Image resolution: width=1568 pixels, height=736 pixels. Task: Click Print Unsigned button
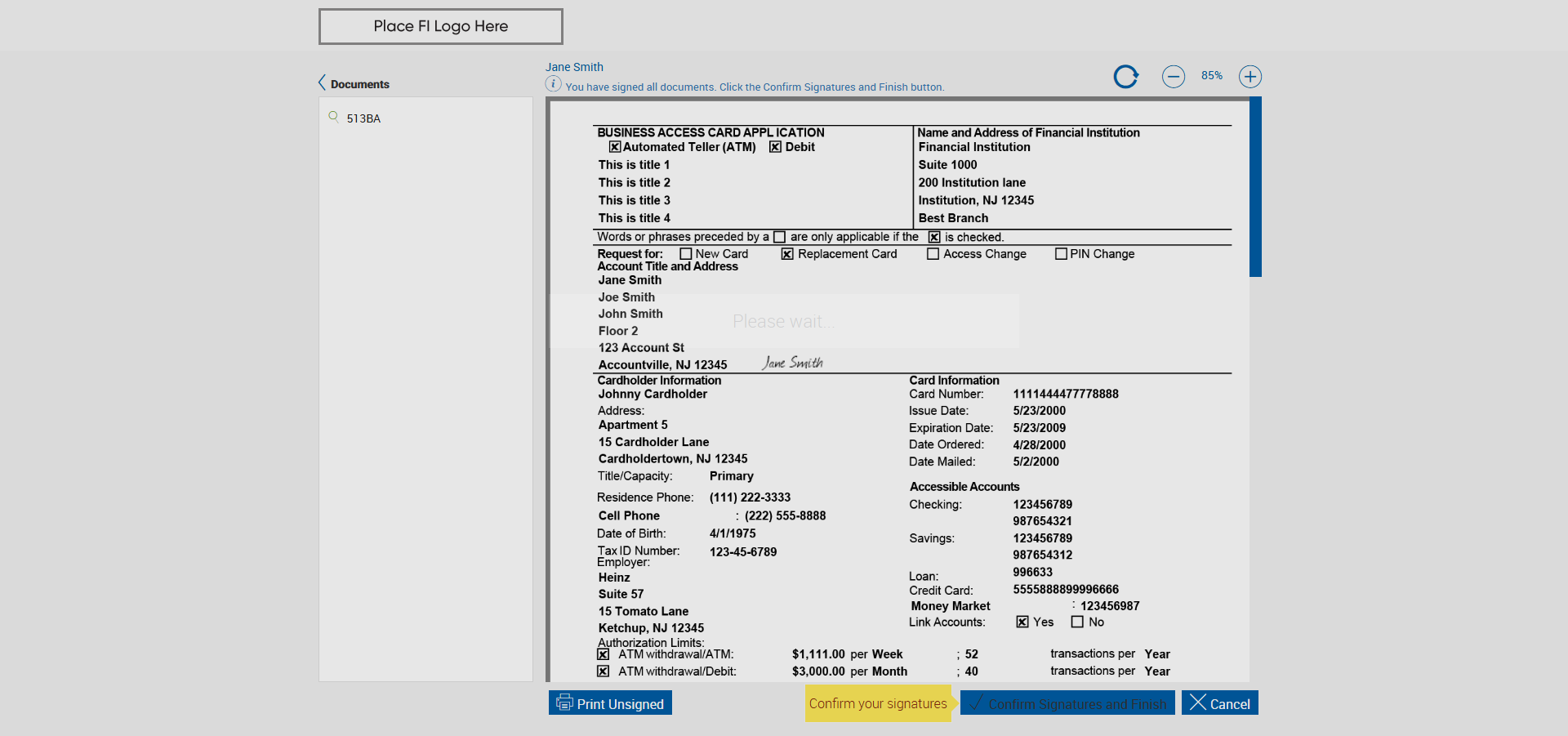pos(610,703)
